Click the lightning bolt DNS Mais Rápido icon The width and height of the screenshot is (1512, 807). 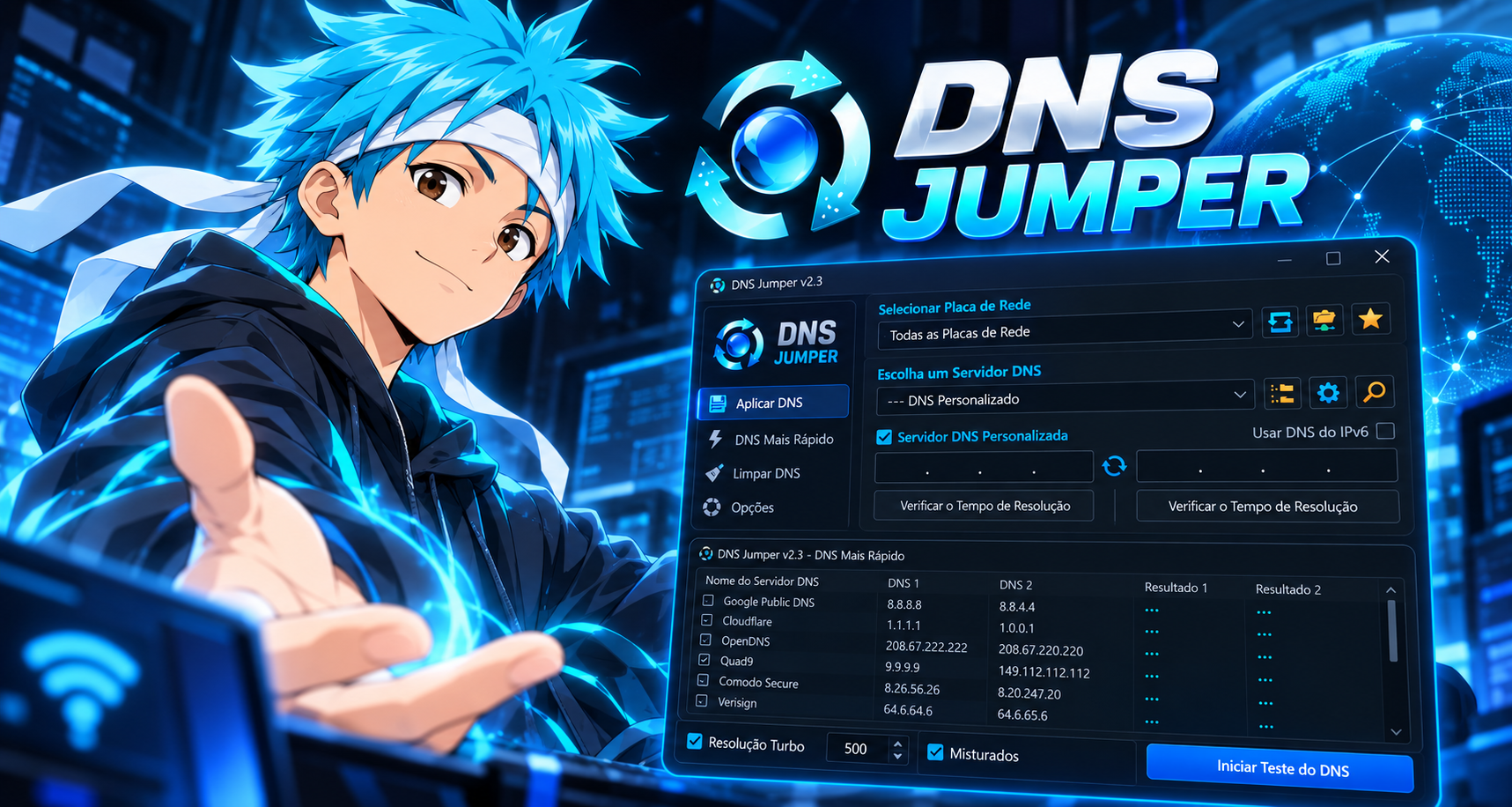click(x=716, y=438)
